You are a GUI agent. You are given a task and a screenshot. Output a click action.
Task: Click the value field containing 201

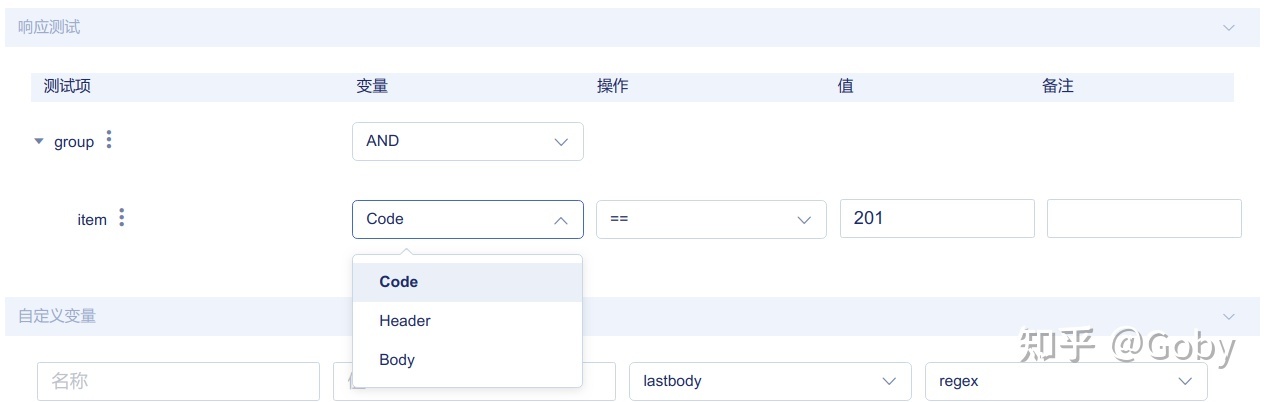pos(936,218)
